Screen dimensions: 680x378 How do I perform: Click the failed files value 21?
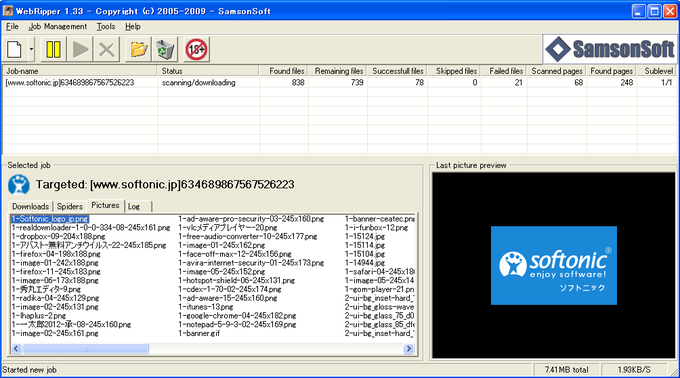pos(518,82)
